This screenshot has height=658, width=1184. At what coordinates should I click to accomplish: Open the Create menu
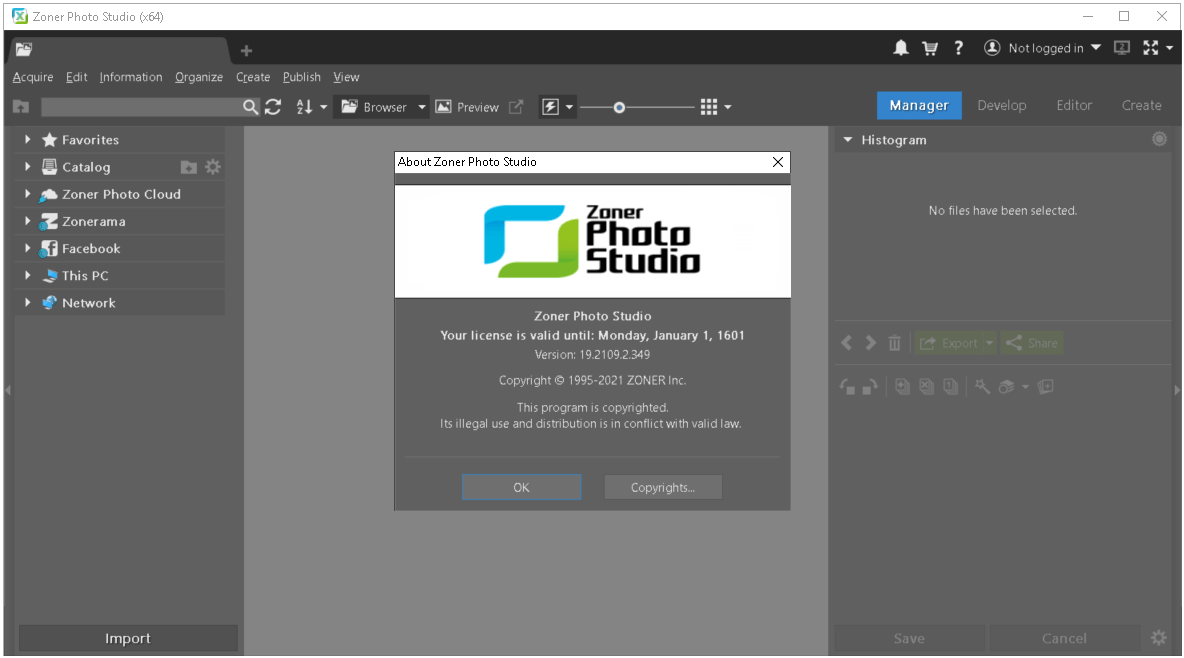point(253,77)
